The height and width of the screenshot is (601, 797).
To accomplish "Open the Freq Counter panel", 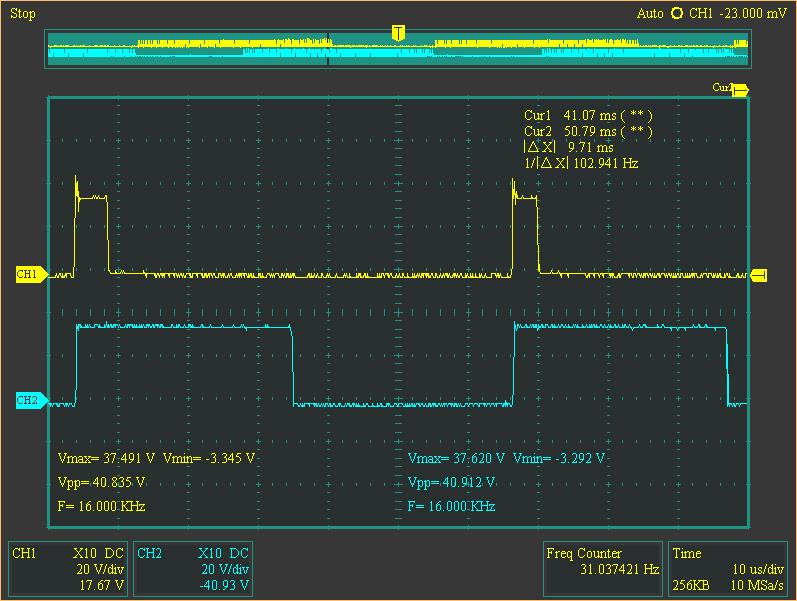I will click(x=602, y=568).
